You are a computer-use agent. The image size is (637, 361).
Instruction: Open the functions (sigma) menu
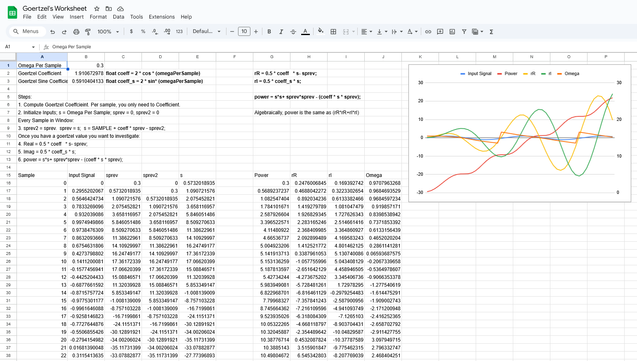point(491,32)
